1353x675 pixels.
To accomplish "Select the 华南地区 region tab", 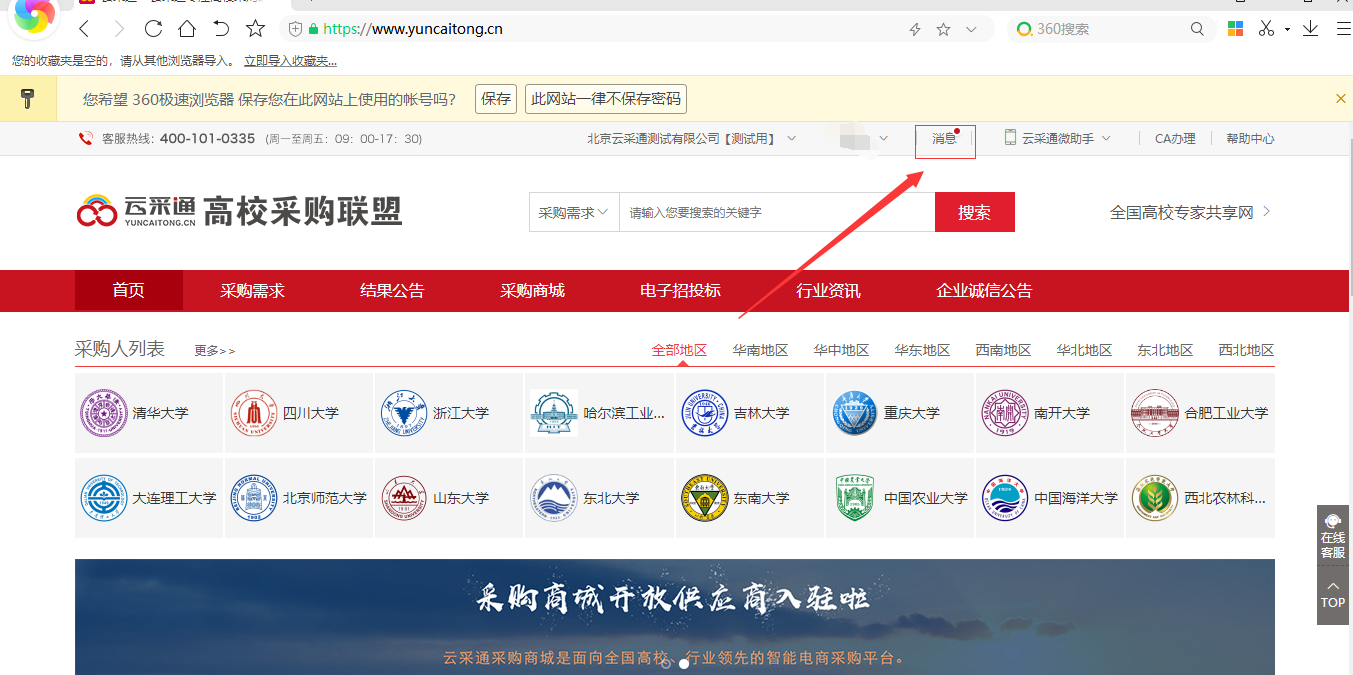I will pos(760,350).
